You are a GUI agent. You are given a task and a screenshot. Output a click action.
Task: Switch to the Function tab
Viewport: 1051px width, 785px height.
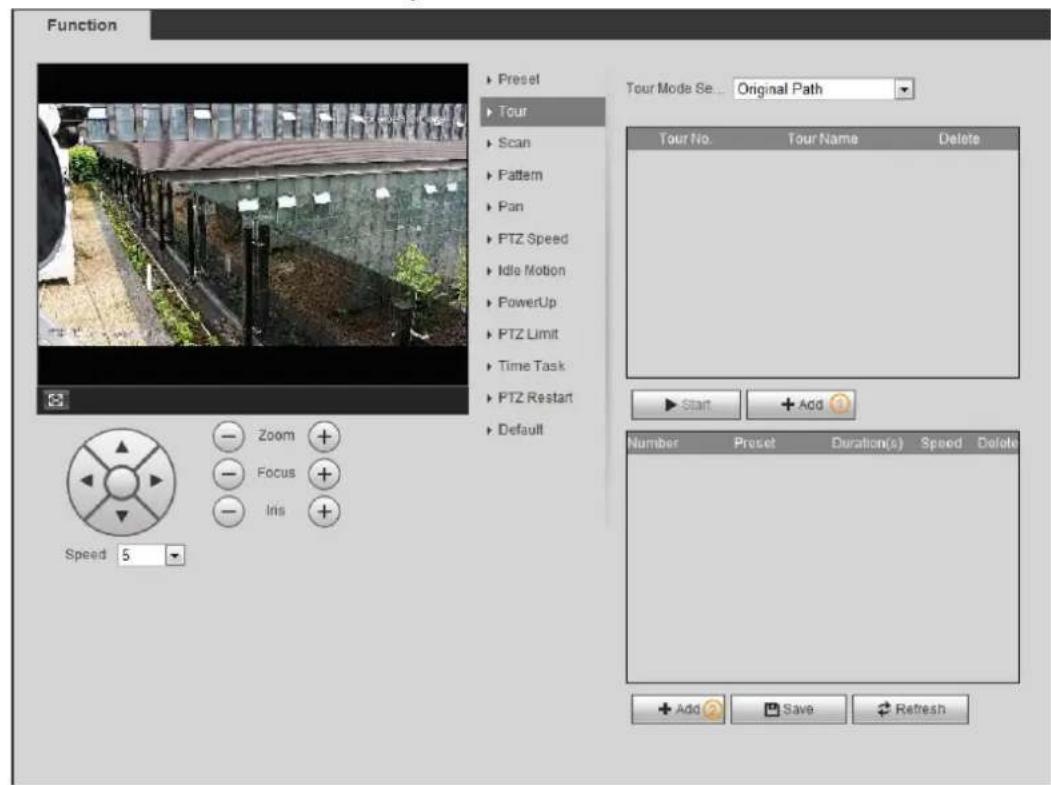coord(82,25)
